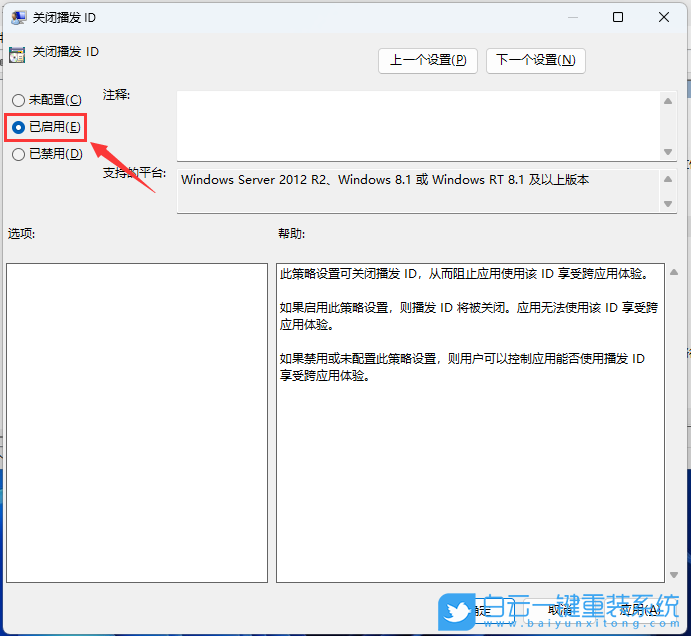Click the title bar app icon
The height and width of the screenshot is (636, 691).
pos(19,18)
